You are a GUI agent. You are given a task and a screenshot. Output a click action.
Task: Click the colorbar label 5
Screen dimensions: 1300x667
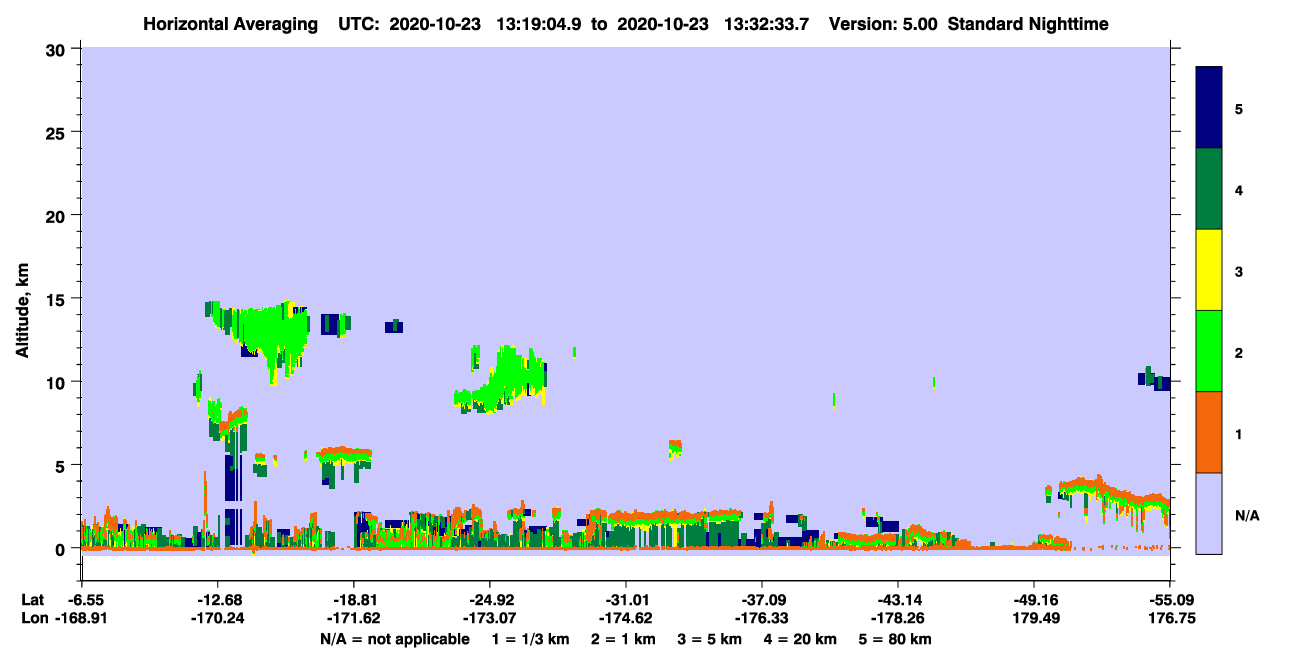pos(1239,108)
